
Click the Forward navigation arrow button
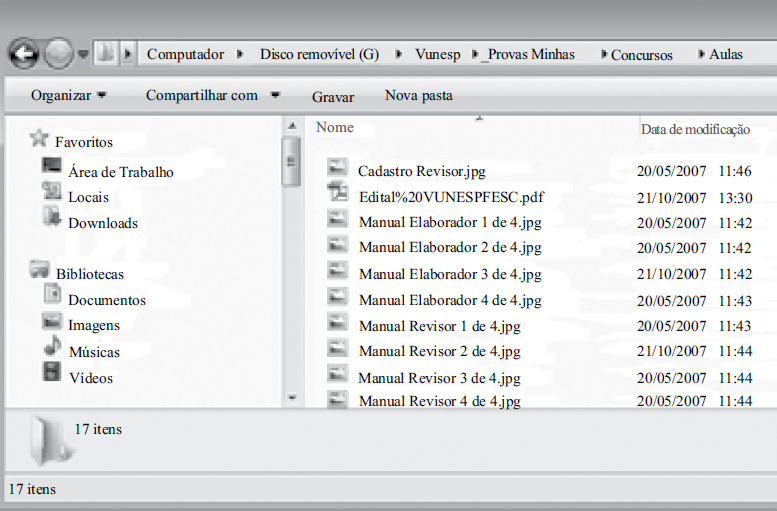[x=59, y=54]
